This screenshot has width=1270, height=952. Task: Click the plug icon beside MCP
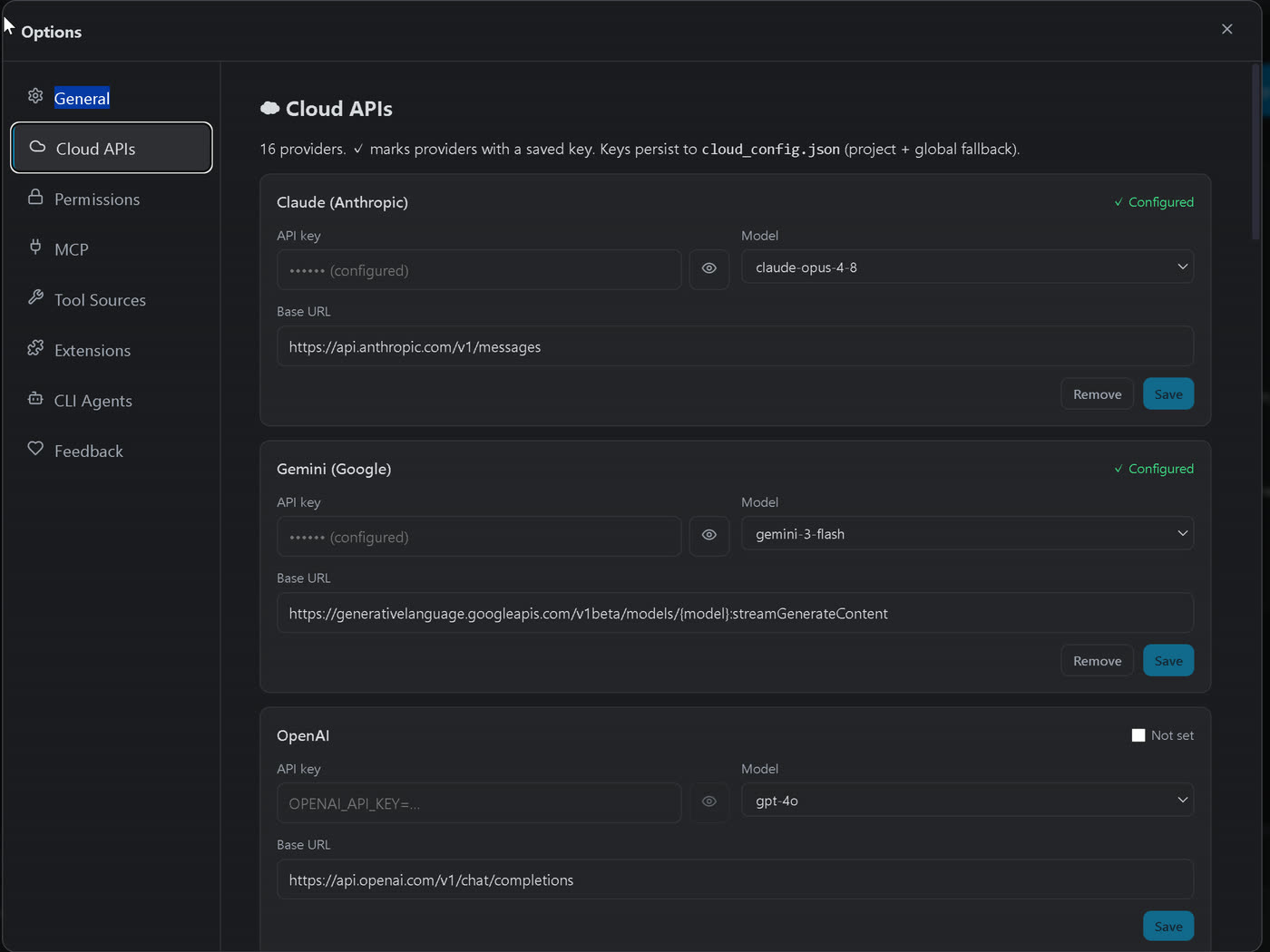pyautogui.click(x=35, y=247)
